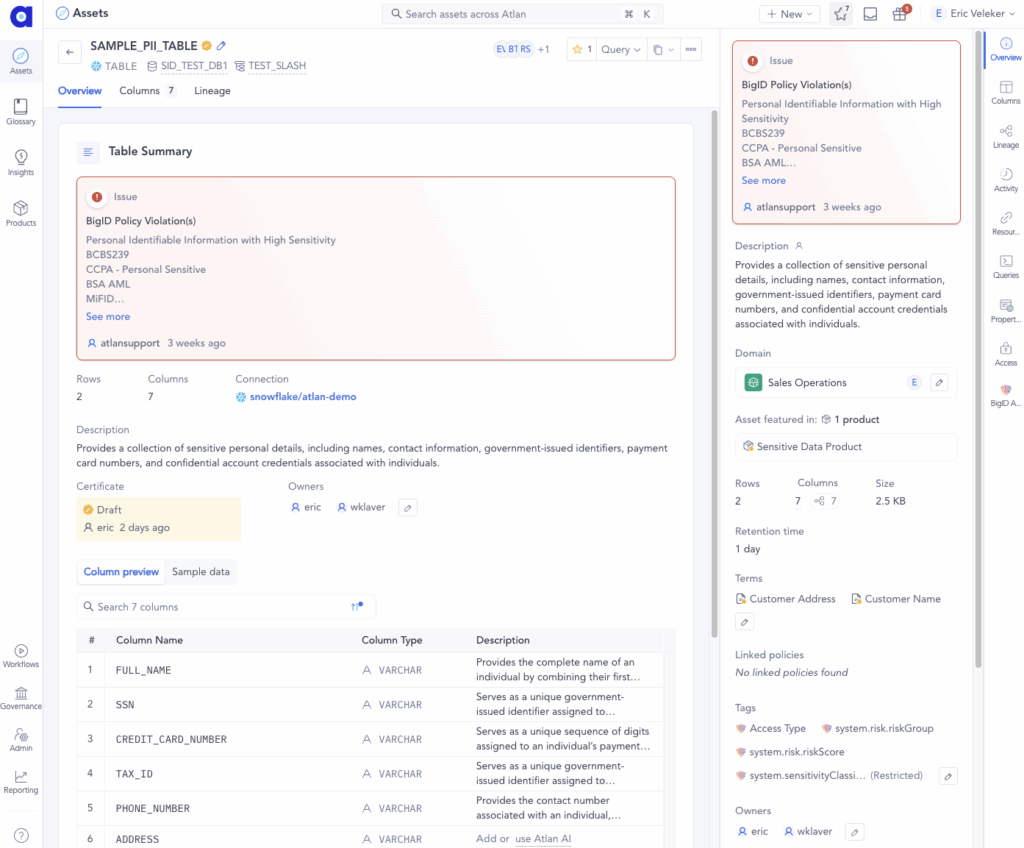This screenshot has width=1024, height=848.
Task: Open Workflows in the left sidebar
Action: click(21, 655)
